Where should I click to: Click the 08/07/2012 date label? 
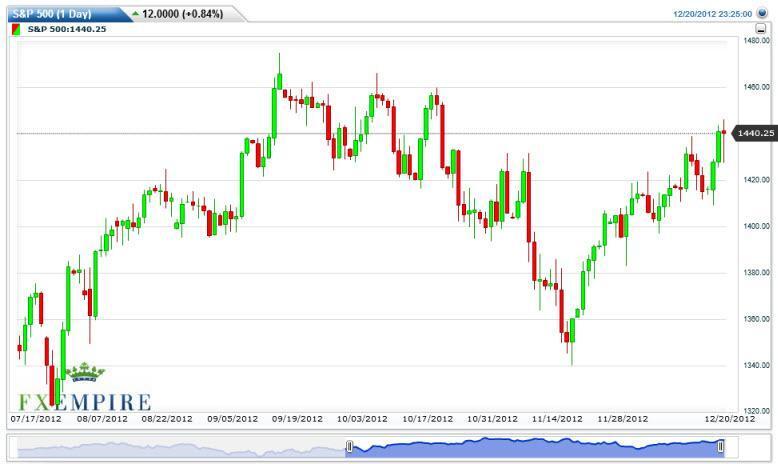(102, 419)
